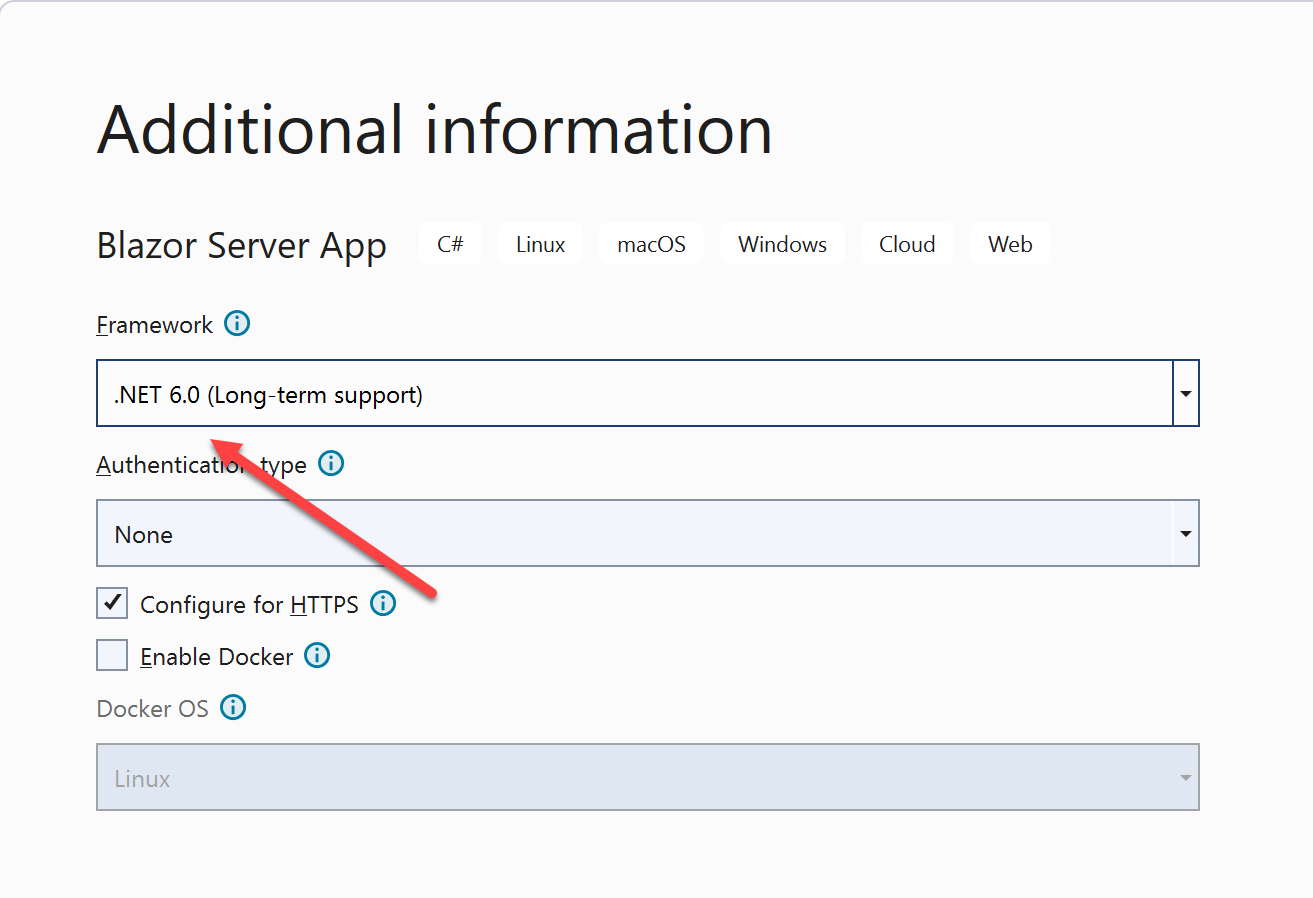1313x898 pixels.
Task: Click the C# language tag
Action: [450, 244]
